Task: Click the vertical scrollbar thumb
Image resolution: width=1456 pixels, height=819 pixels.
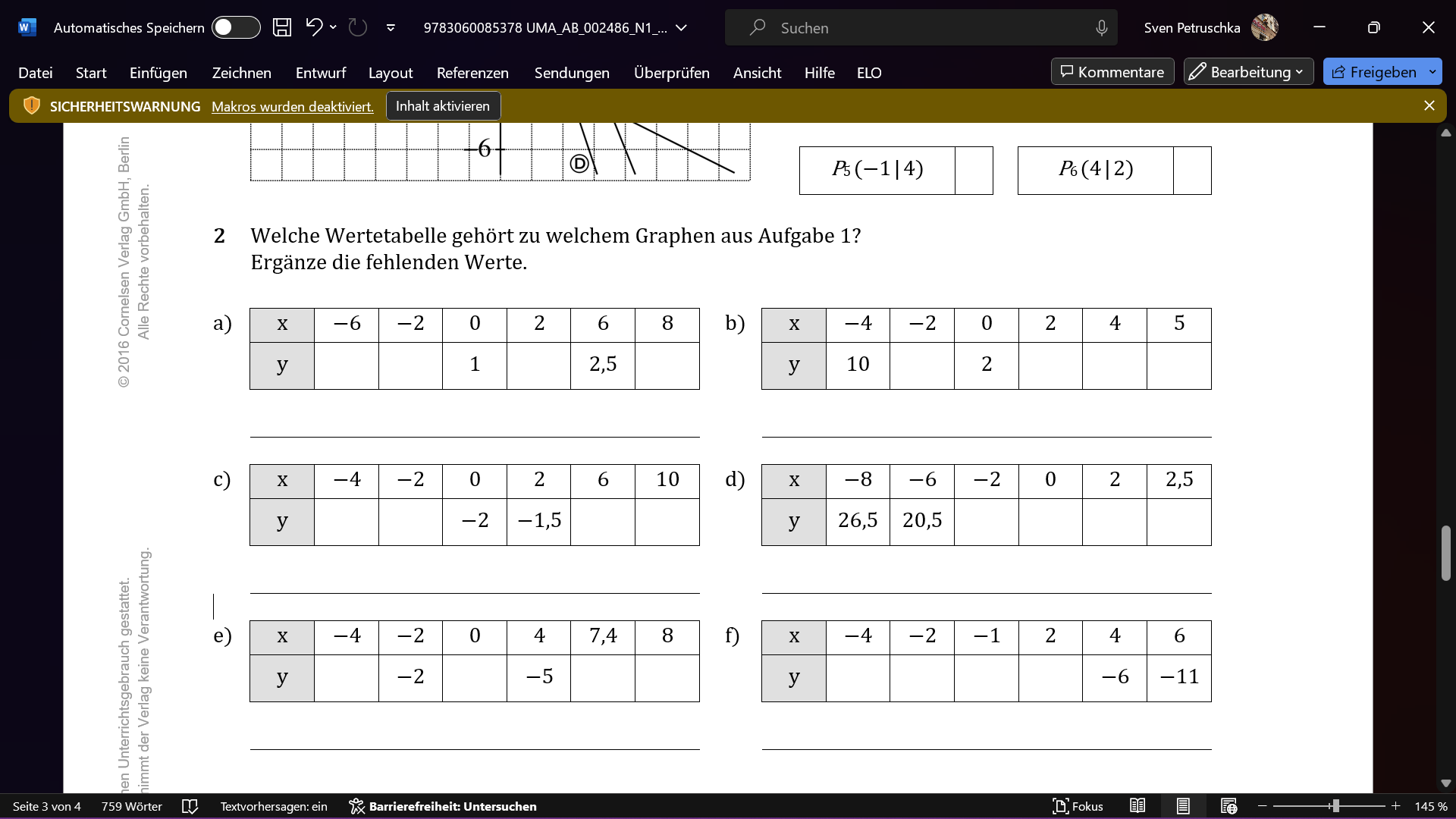Action: 1445,553
